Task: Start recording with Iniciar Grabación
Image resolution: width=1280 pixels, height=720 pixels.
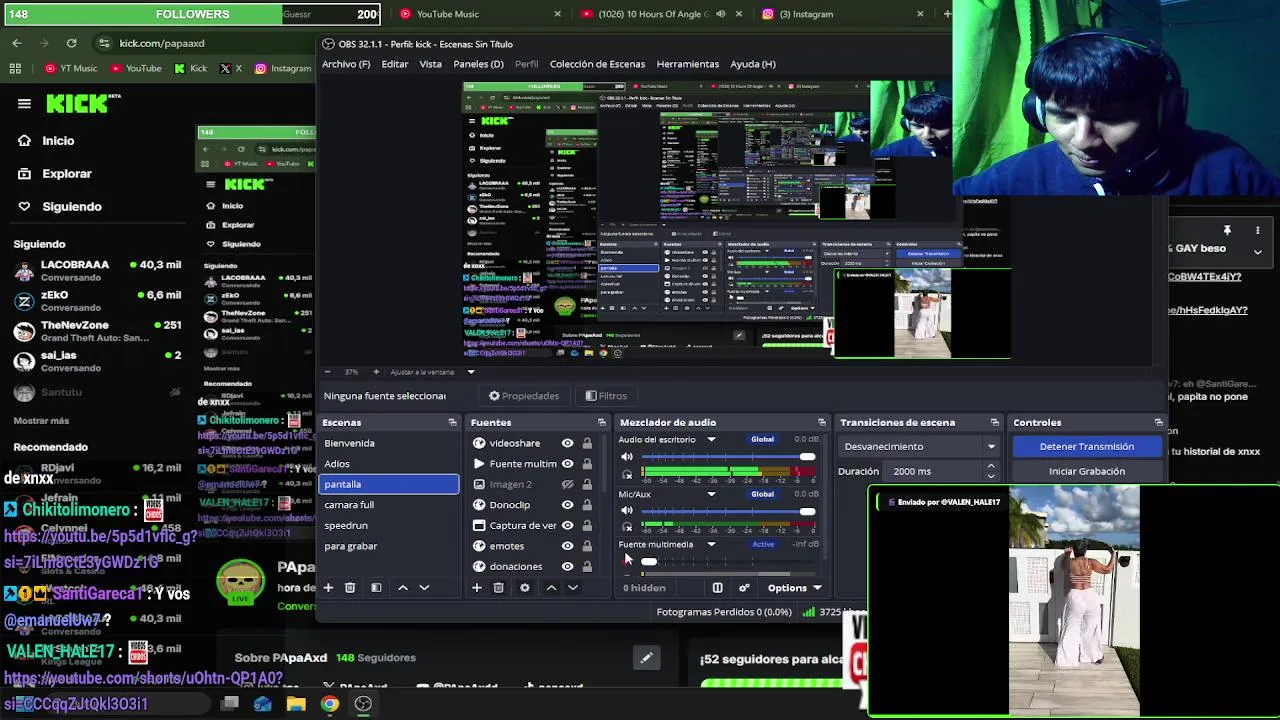Action: 1087,471
